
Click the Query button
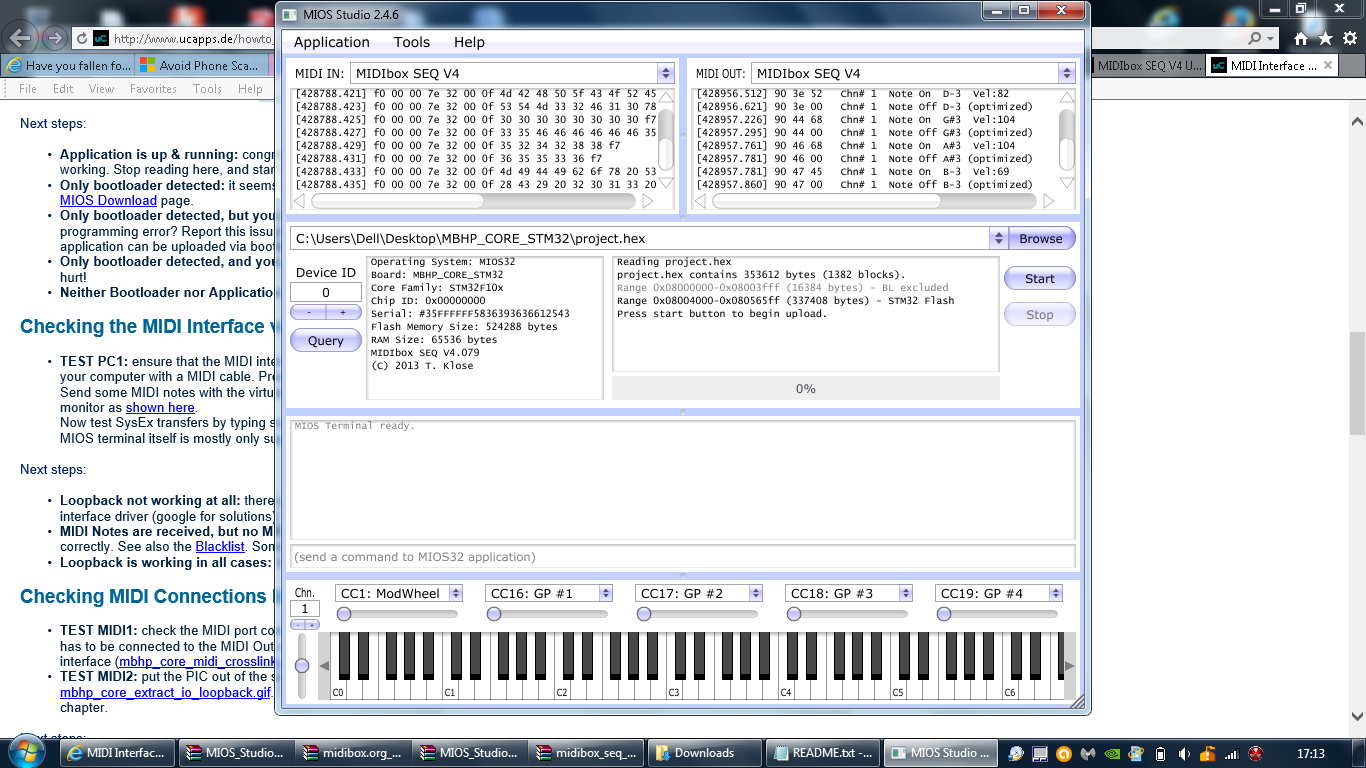[x=326, y=340]
